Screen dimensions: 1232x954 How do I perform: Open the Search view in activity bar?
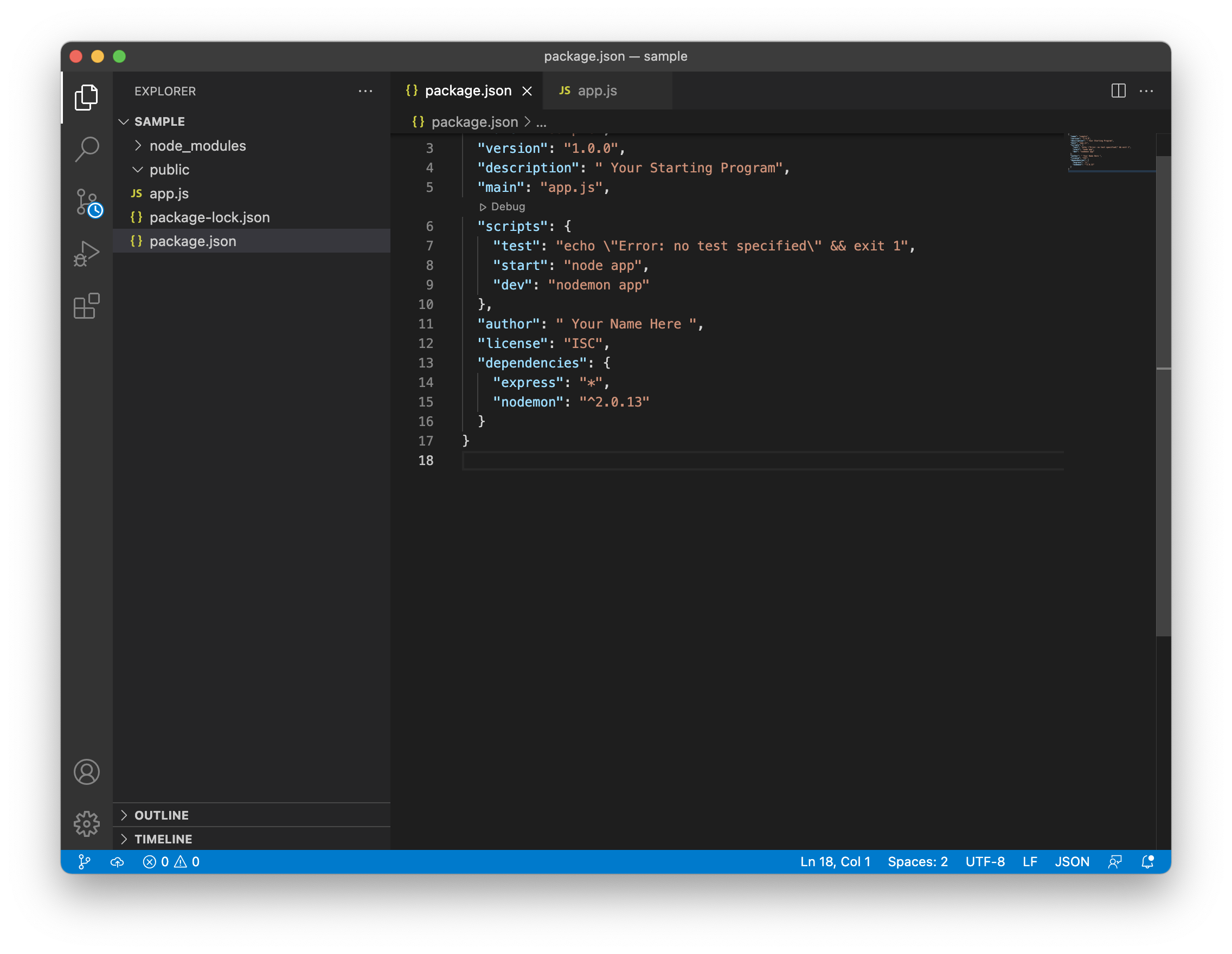(x=87, y=150)
